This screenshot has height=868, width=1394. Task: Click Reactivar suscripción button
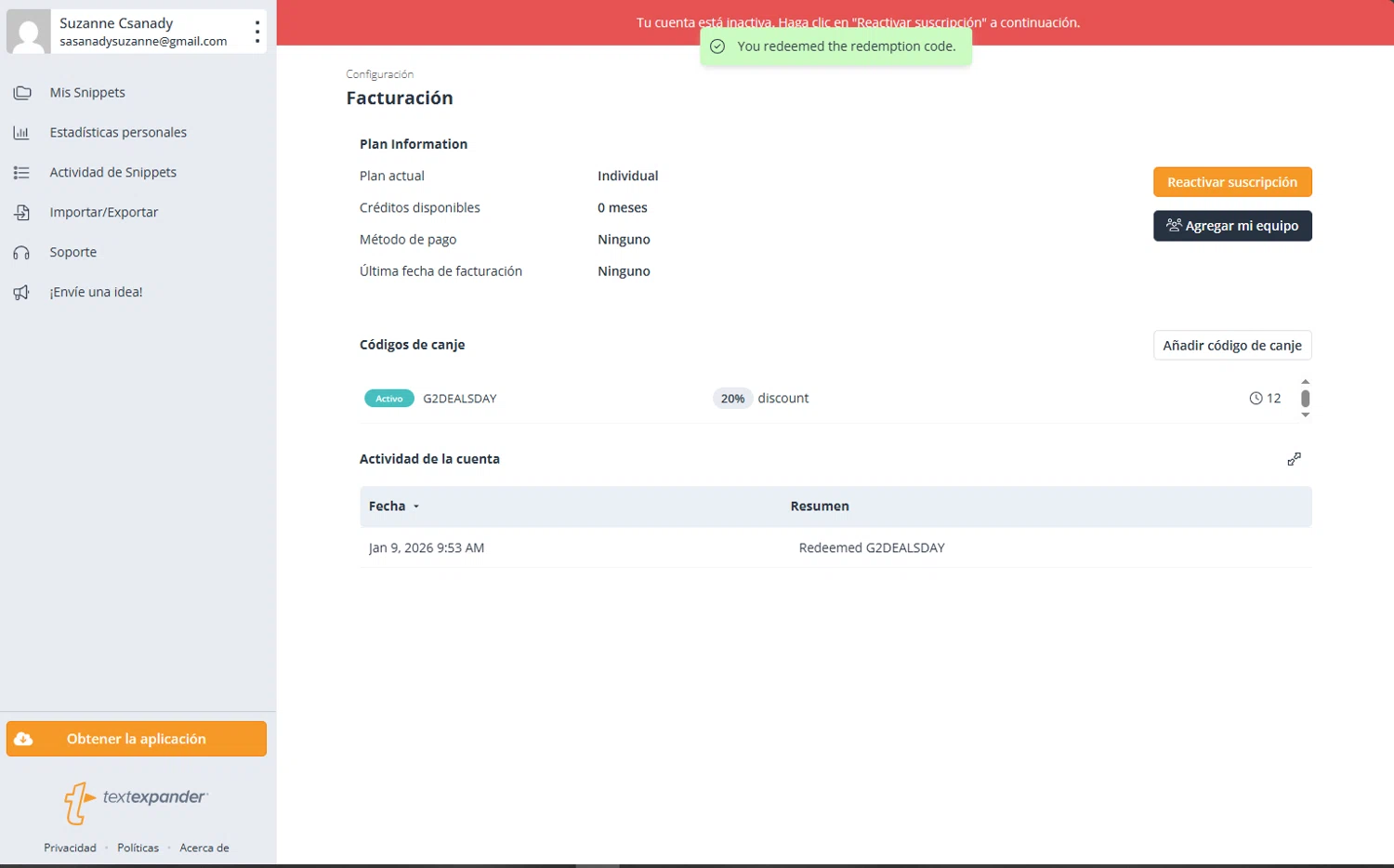click(1232, 182)
